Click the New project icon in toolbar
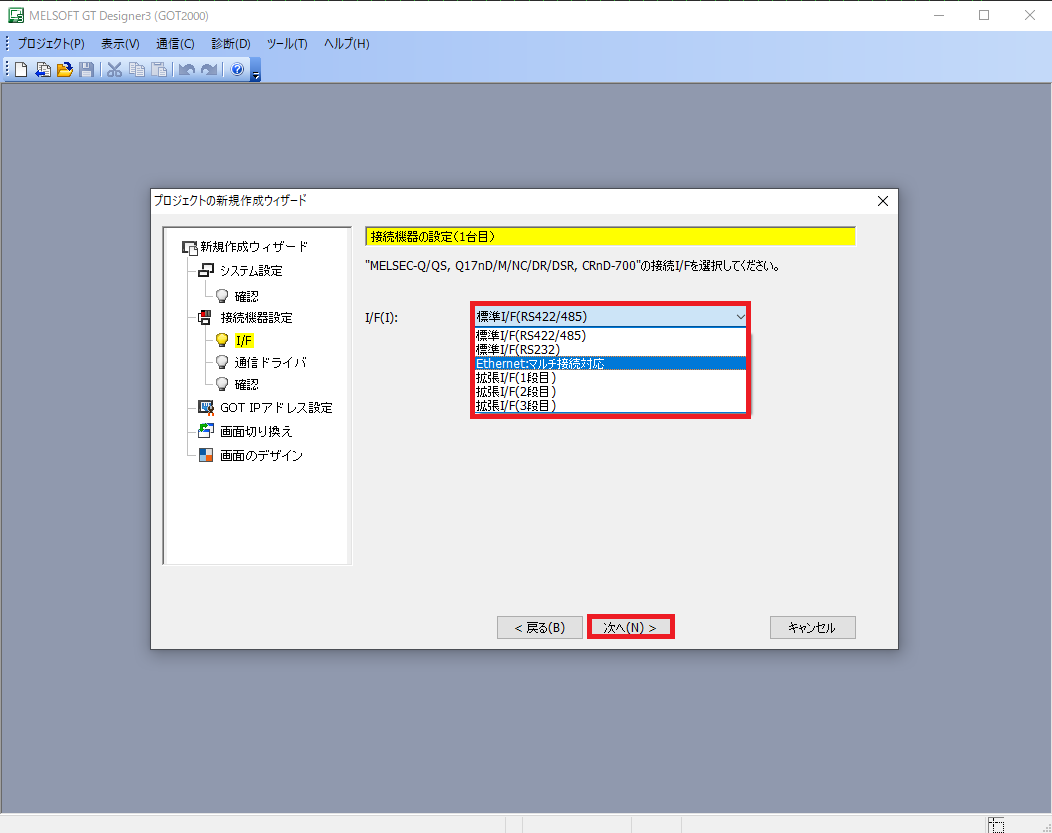 pyautogui.click(x=21, y=69)
